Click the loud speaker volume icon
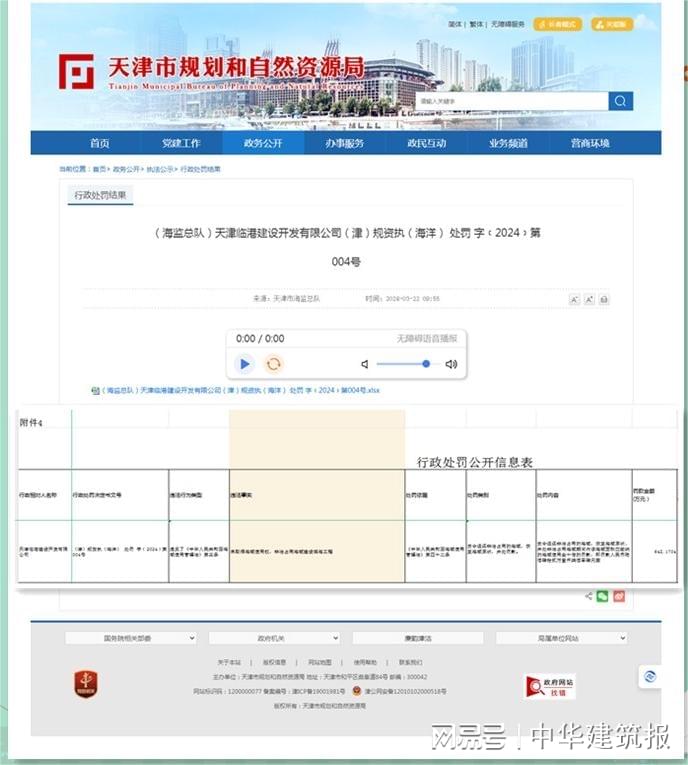 click(451, 364)
